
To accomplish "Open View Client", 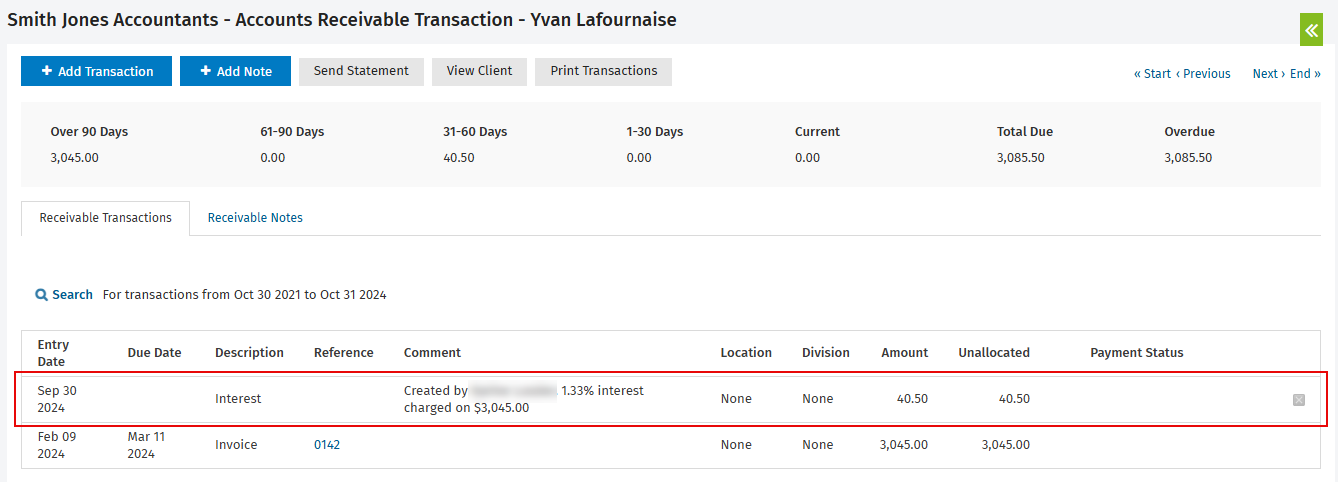I will 479,71.
